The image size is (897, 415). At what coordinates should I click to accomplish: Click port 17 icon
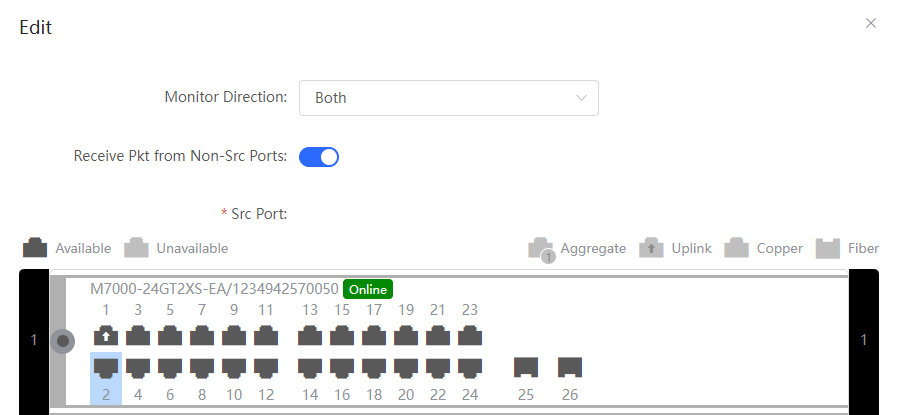coord(374,335)
